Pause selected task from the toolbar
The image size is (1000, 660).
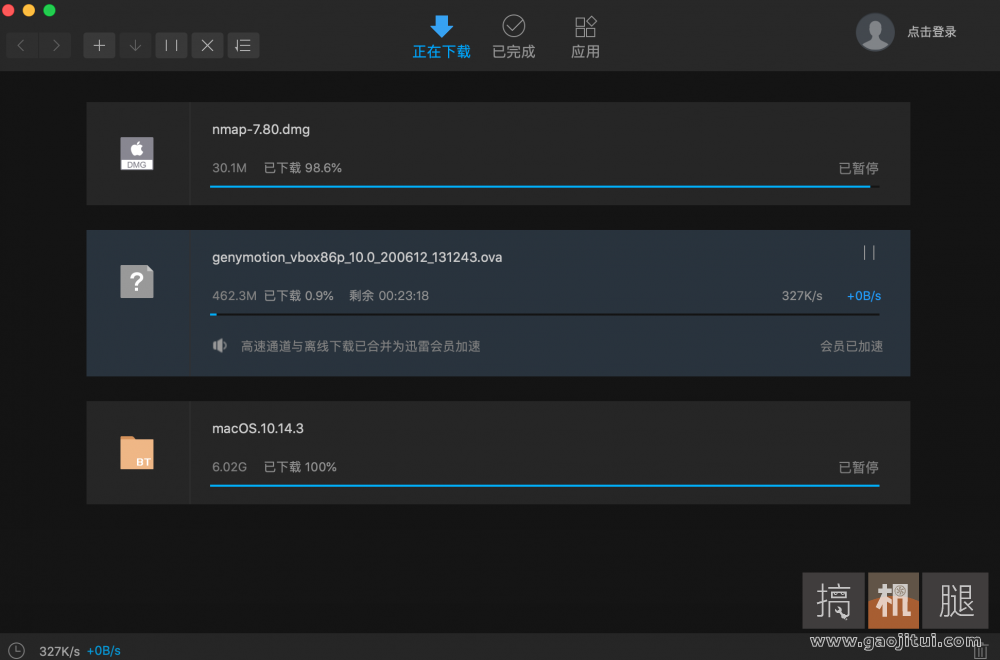[172, 45]
